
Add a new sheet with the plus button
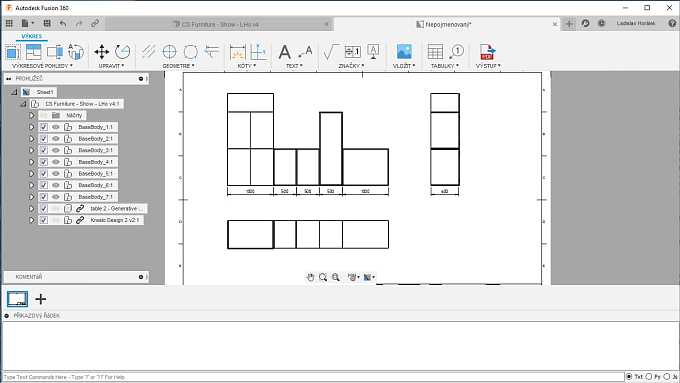(41, 299)
